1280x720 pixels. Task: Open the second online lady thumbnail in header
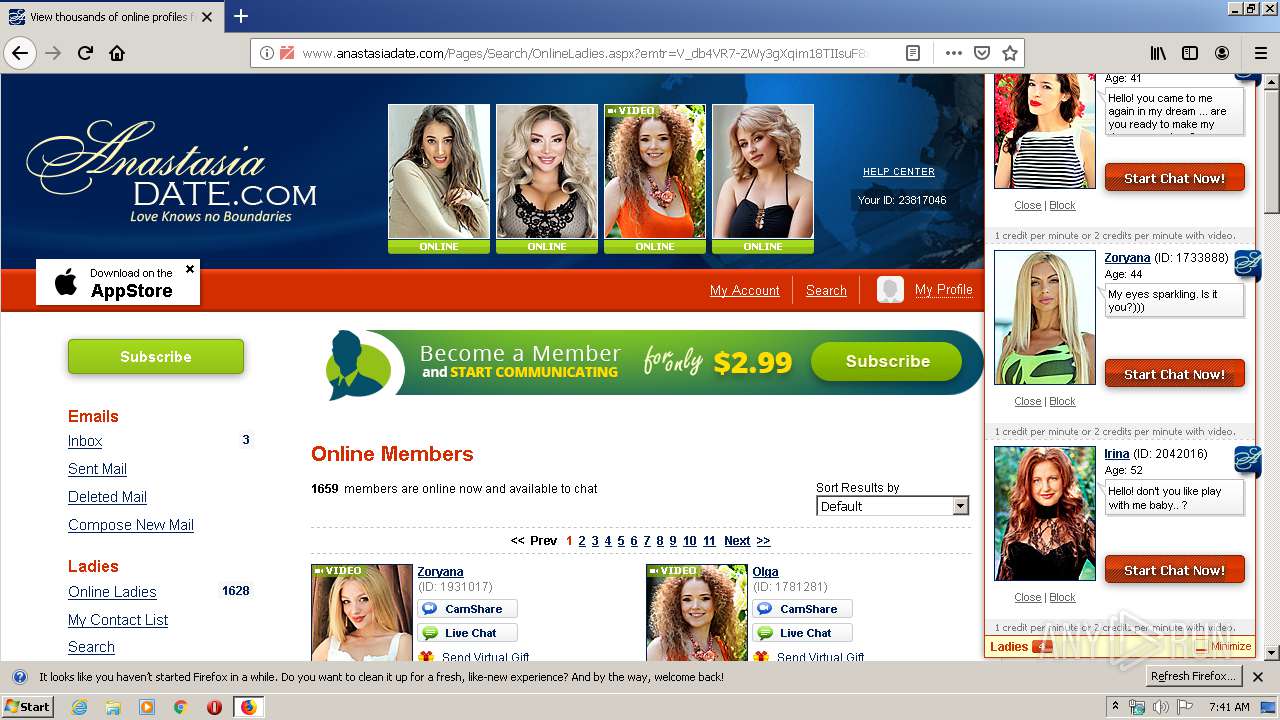tap(547, 178)
